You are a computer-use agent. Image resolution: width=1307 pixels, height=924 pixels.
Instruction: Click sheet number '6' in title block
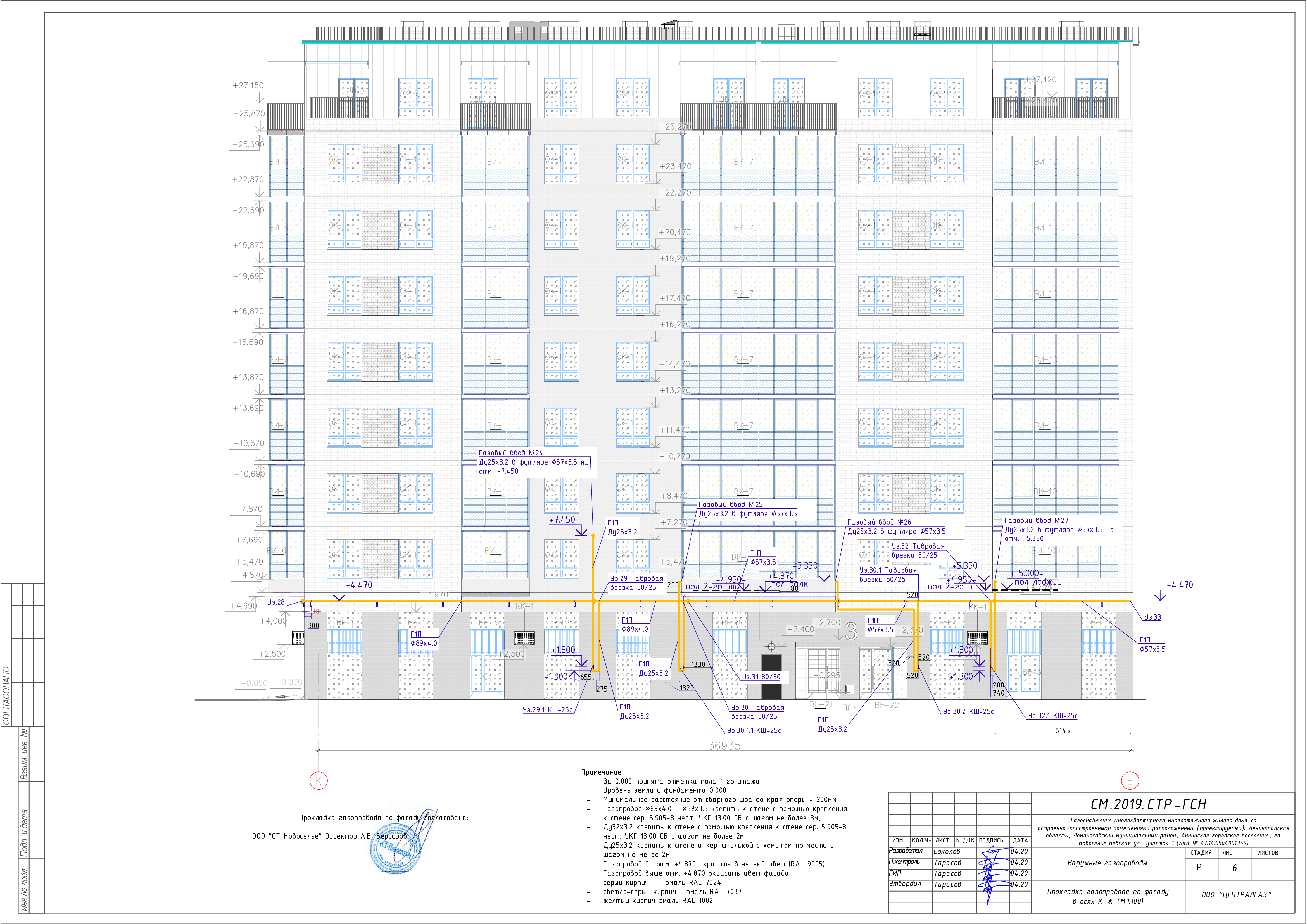point(1234,868)
